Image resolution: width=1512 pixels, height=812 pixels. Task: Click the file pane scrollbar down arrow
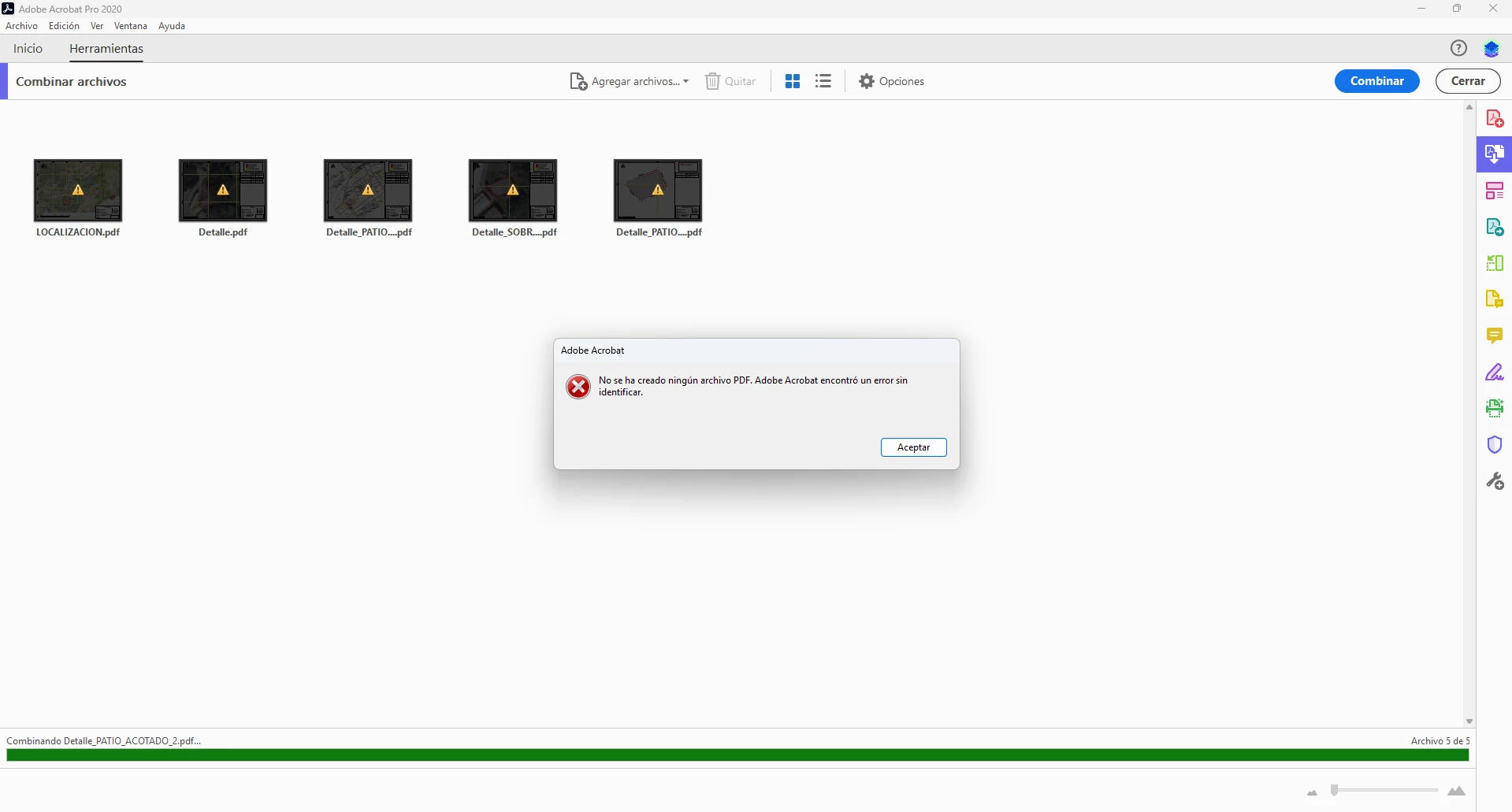tap(1469, 721)
